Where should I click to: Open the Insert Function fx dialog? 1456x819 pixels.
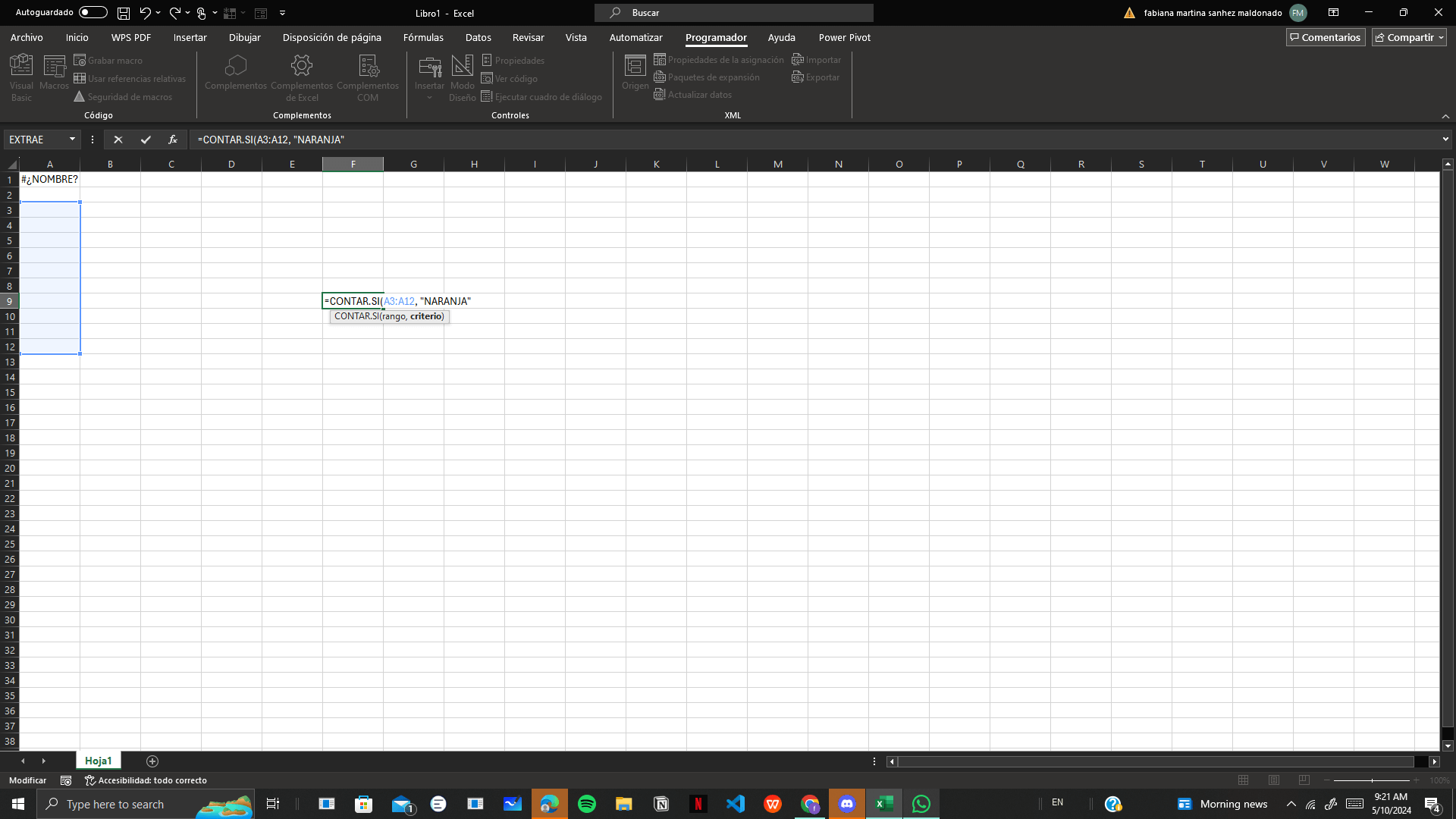[173, 140]
